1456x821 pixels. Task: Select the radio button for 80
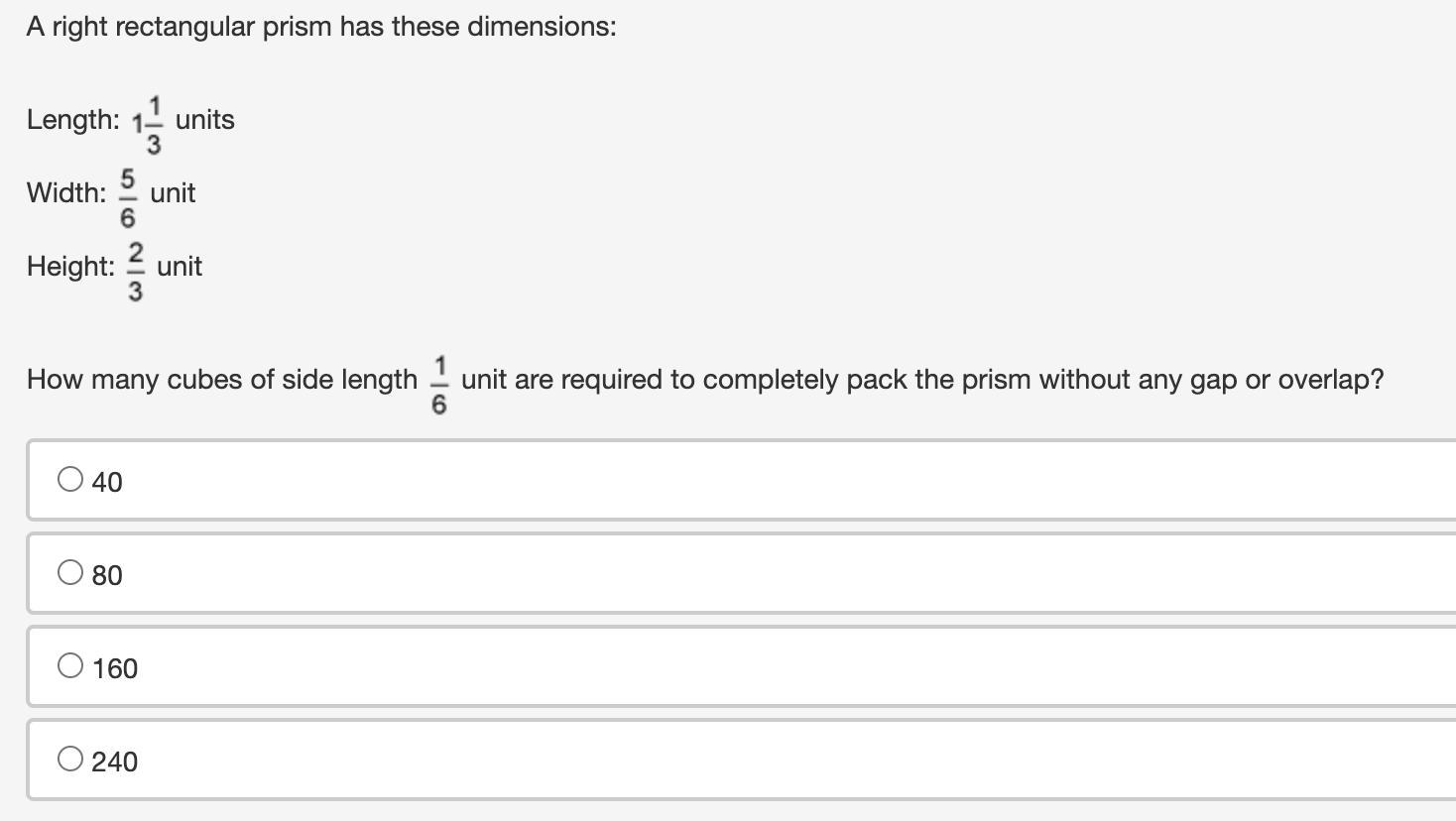click(x=70, y=573)
